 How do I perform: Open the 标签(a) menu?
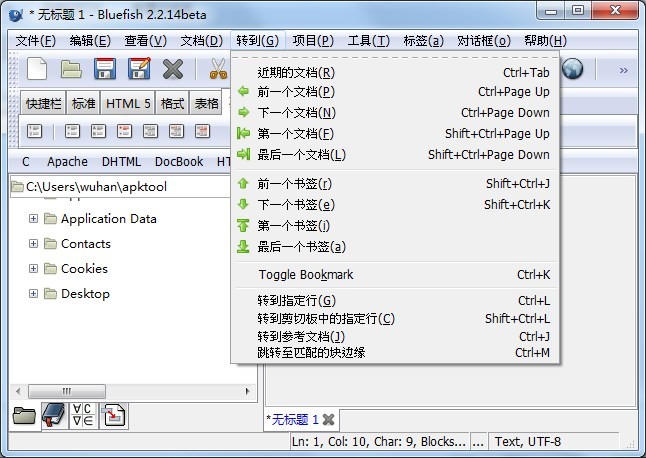[x=424, y=41]
